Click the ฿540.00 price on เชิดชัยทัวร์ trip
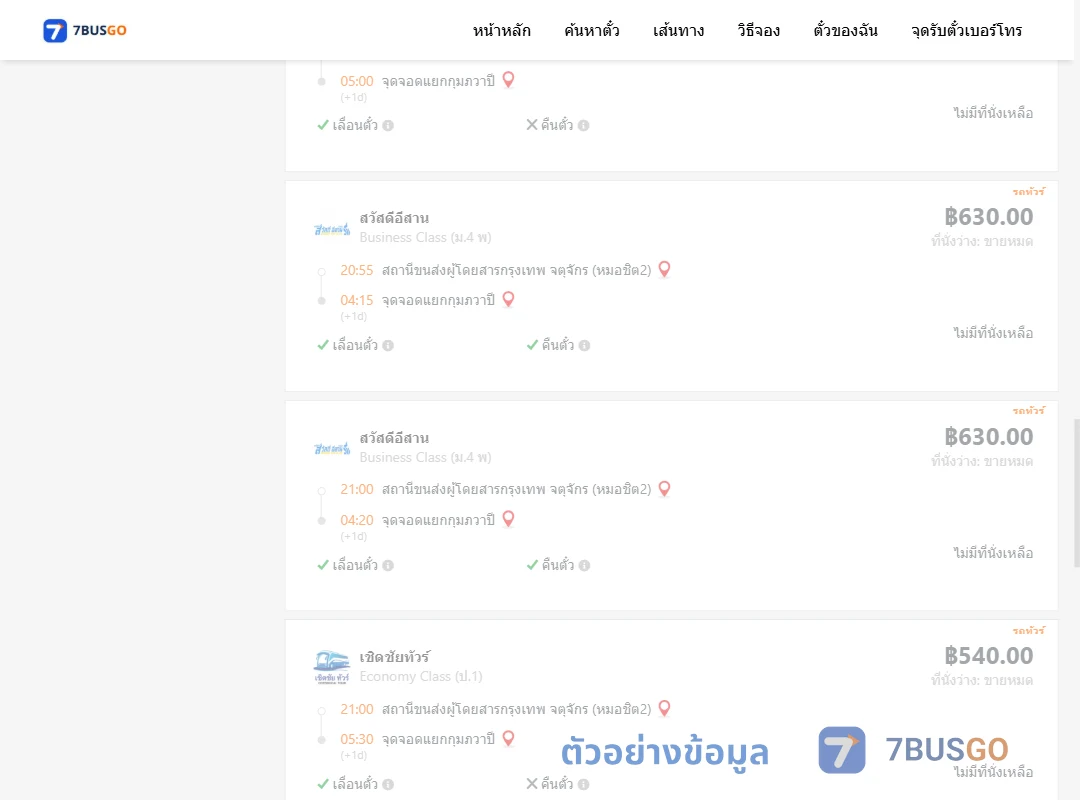 pyautogui.click(x=988, y=656)
